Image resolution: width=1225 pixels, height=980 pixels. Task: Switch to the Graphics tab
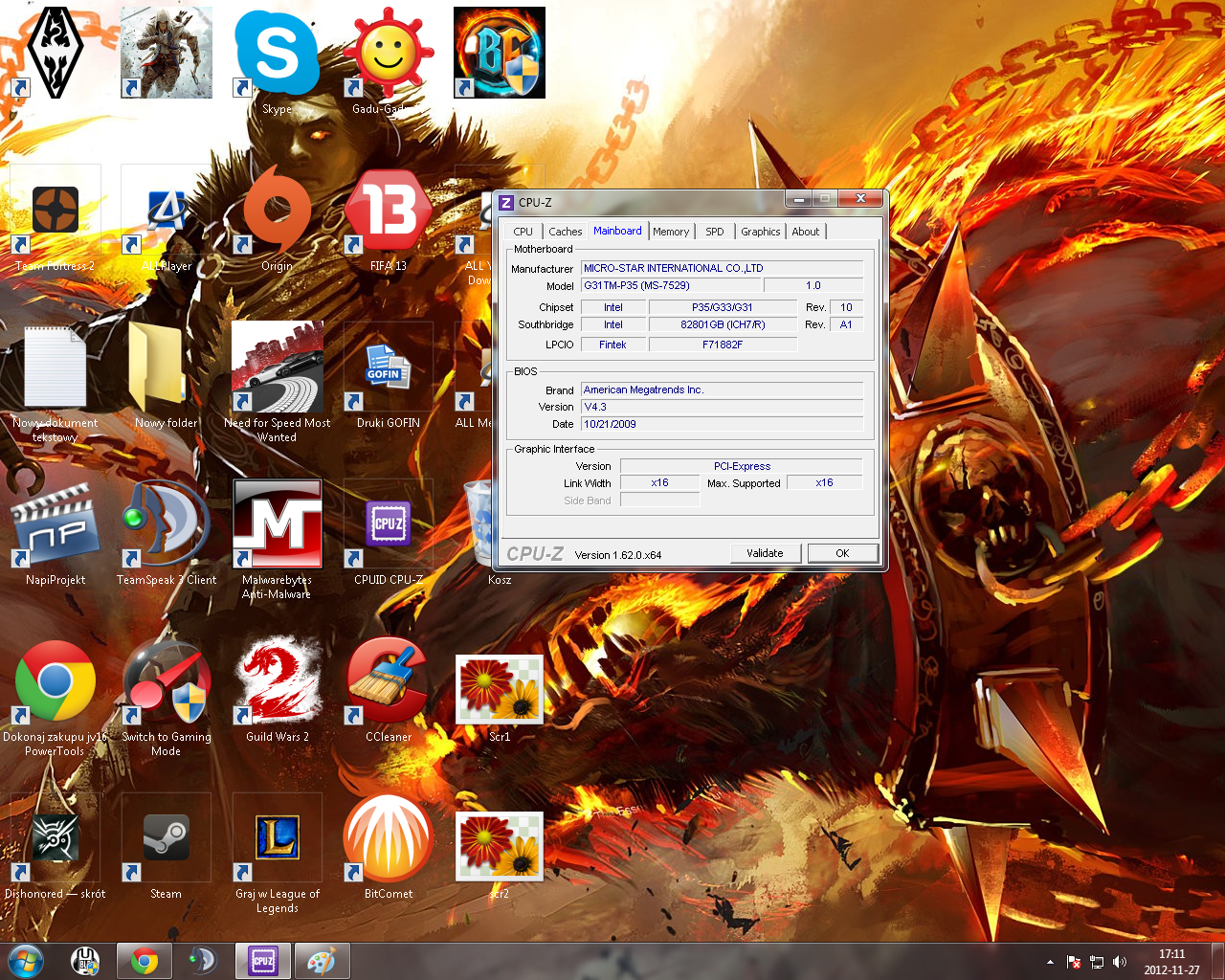[x=761, y=232]
